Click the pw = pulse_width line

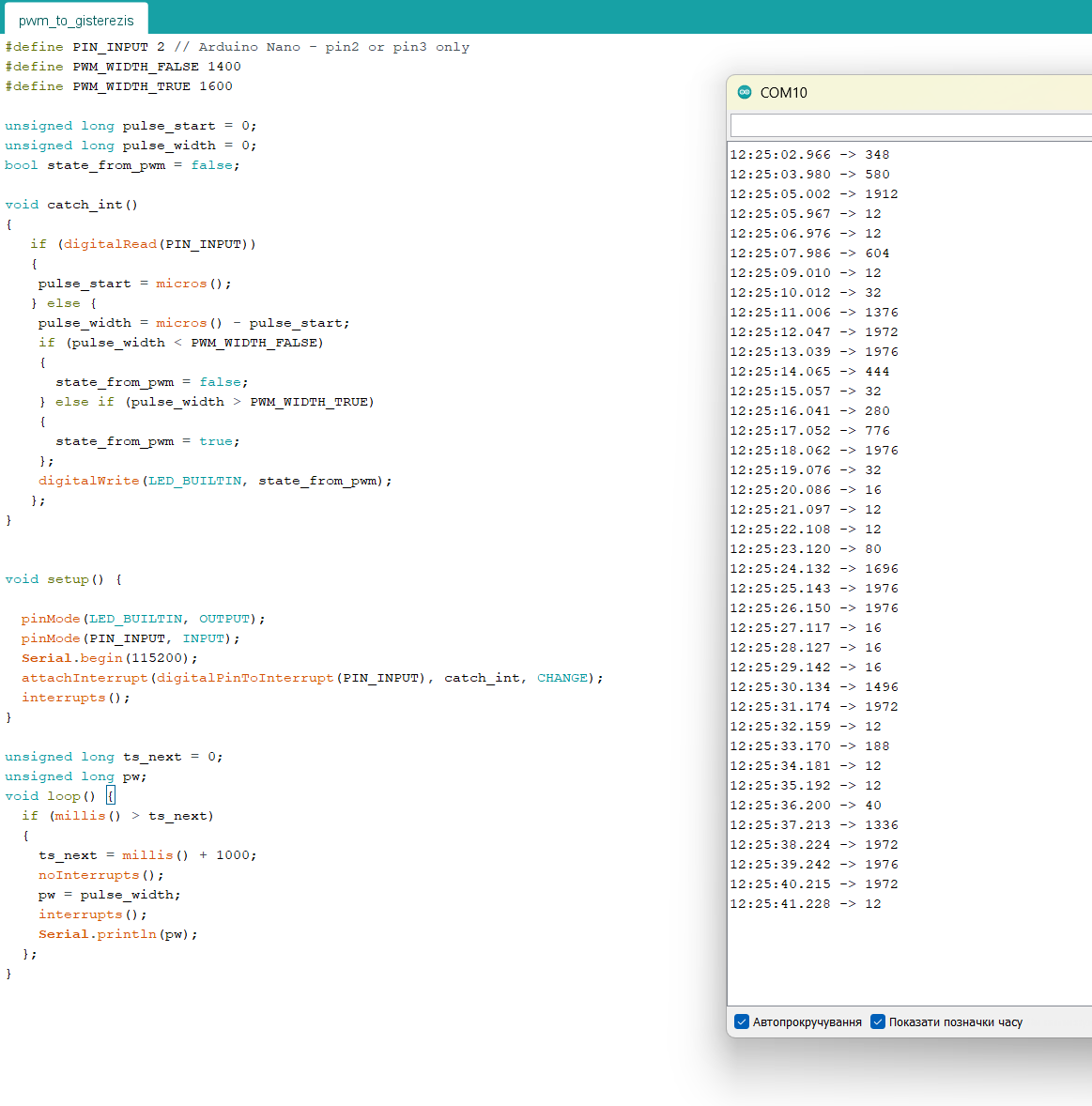click(x=109, y=895)
